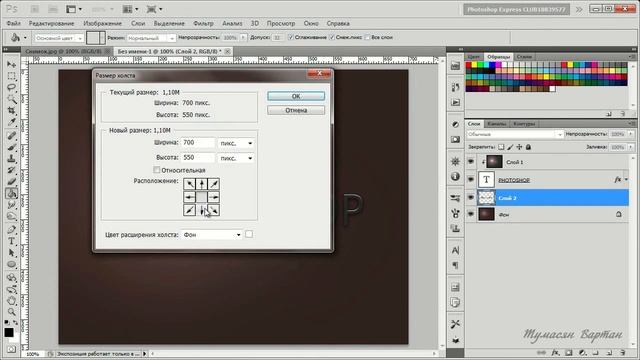Select the Brush tool

point(11,147)
